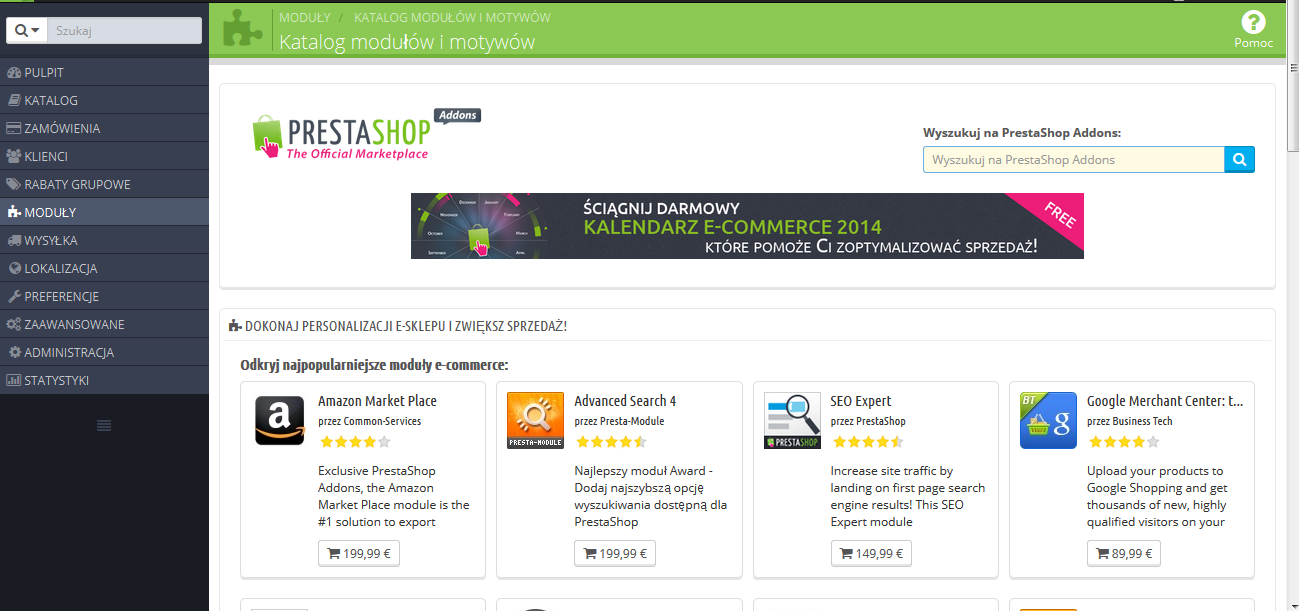
Task: Click przez Common-Services author text
Action: [369, 421]
